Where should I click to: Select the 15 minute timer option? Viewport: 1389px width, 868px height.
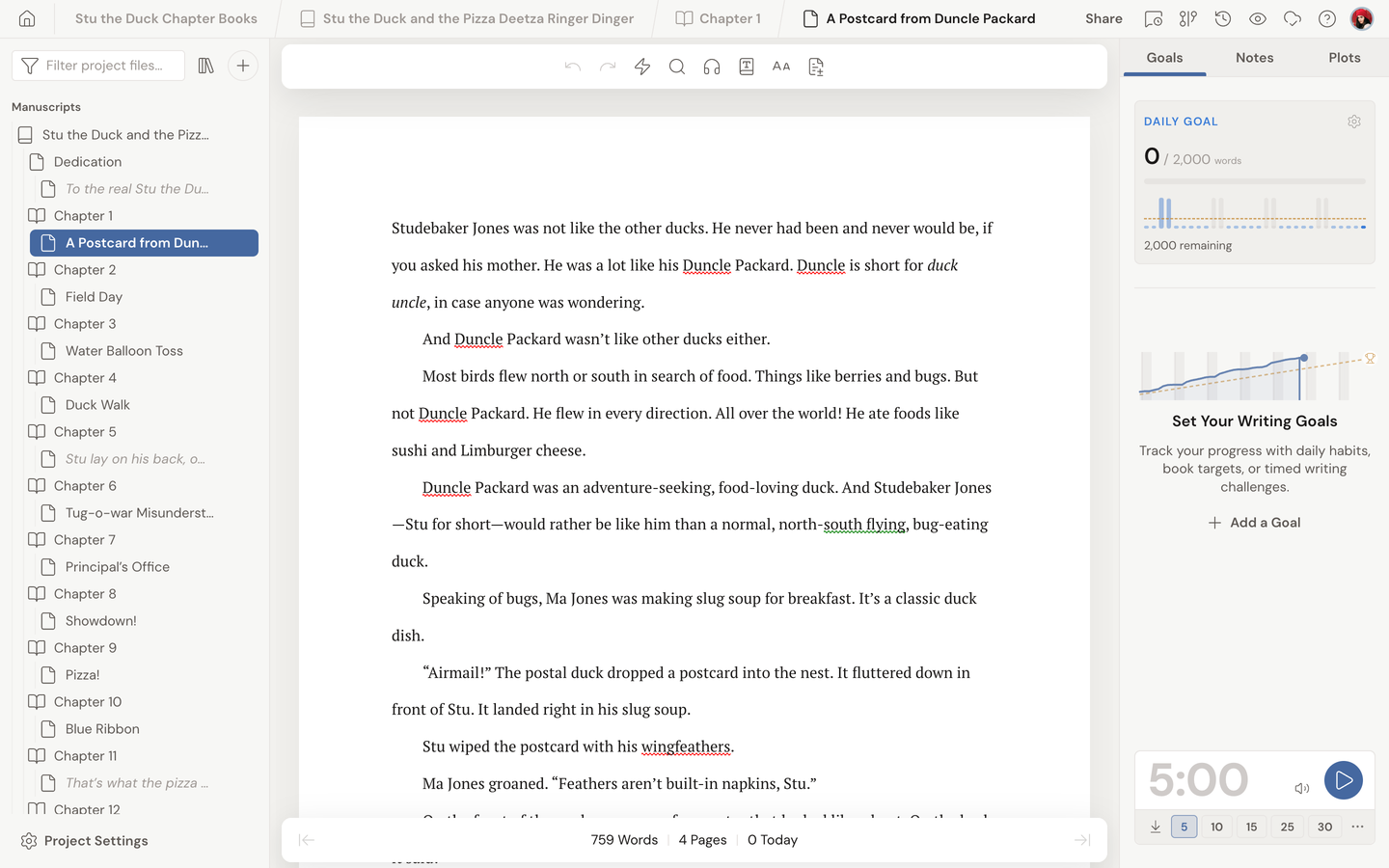1252,827
